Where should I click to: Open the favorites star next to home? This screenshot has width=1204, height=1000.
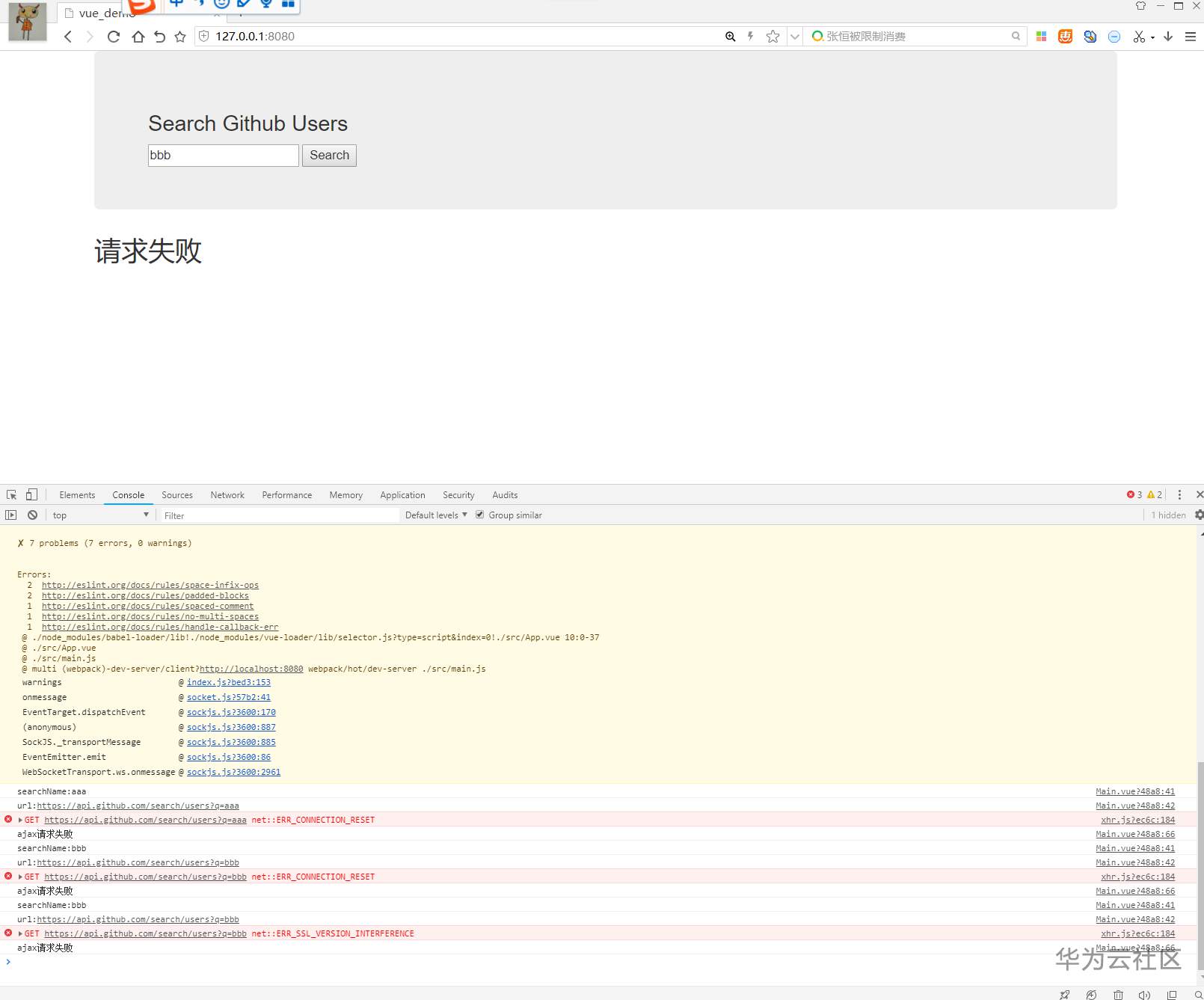pyautogui.click(x=180, y=37)
